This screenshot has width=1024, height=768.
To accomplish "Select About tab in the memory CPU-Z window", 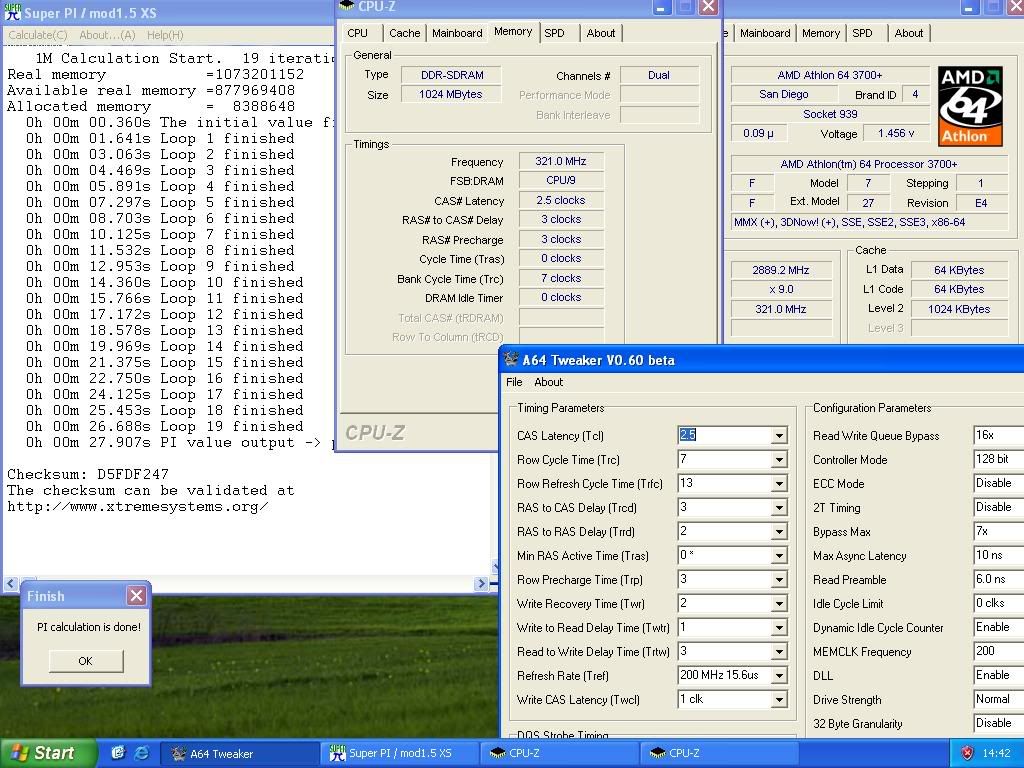I will (601, 33).
